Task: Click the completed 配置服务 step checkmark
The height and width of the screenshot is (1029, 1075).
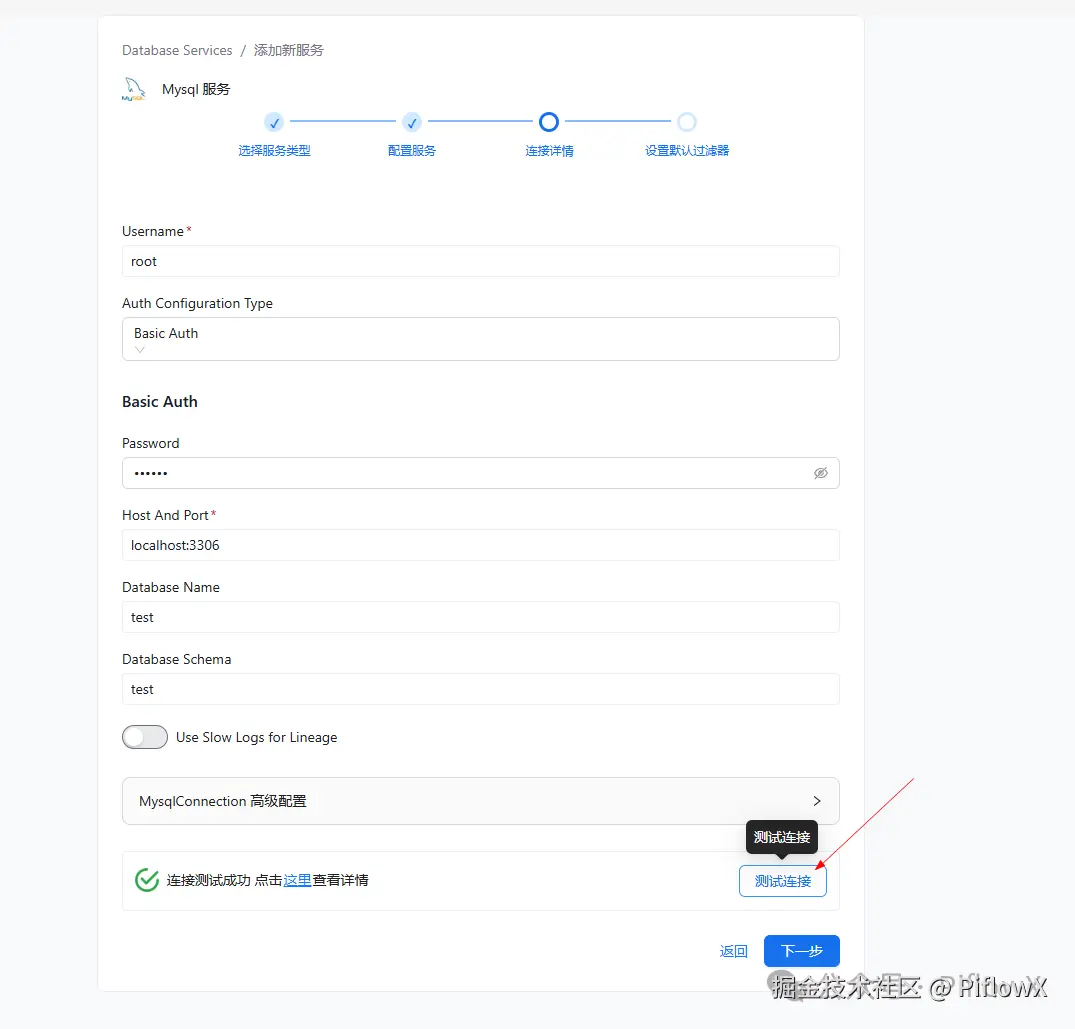Action: [x=411, y=123]
